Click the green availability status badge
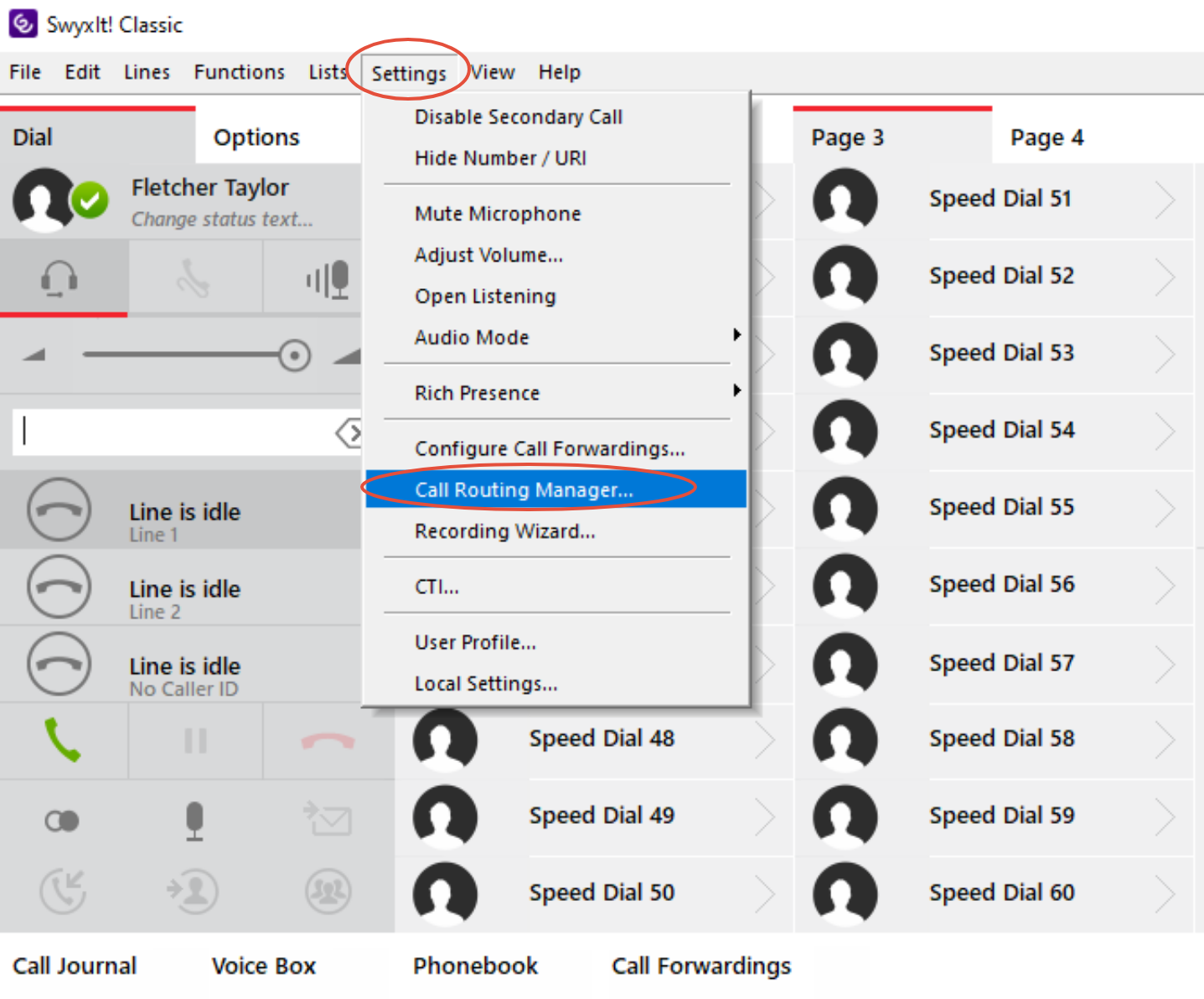1204x999 pixels. coord(90,201)
